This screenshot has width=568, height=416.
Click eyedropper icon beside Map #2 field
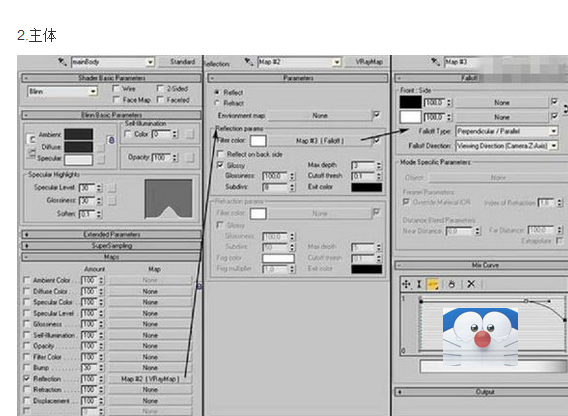pyautogui.click(x=248, y=62)
